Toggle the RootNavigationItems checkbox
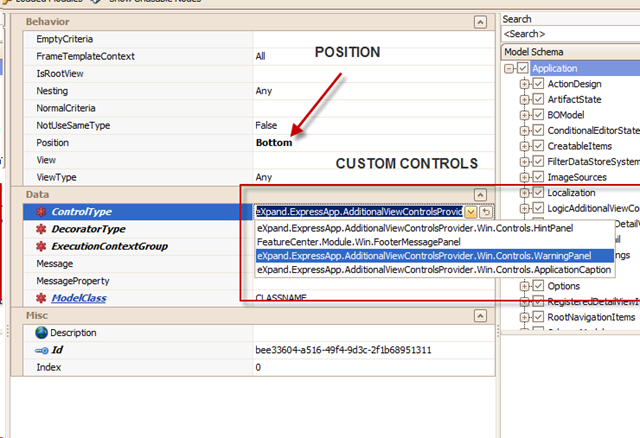Image resolution: width=640 pixels, height=438 pixels. (x=538, y=317)
